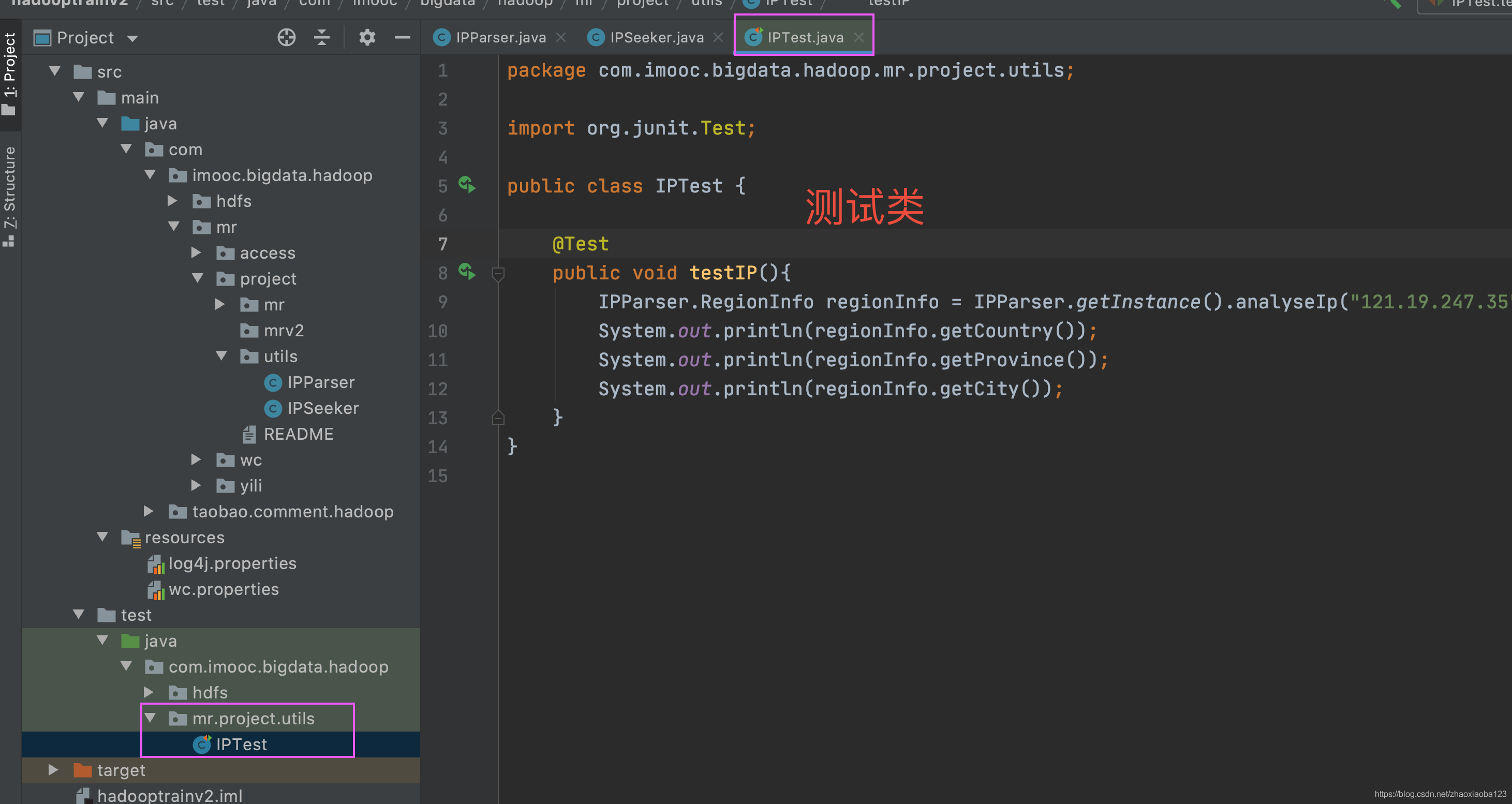Expand the target folder
Image resolution: width=1512 pixels, height=804 pixels.
click(53, 769)
